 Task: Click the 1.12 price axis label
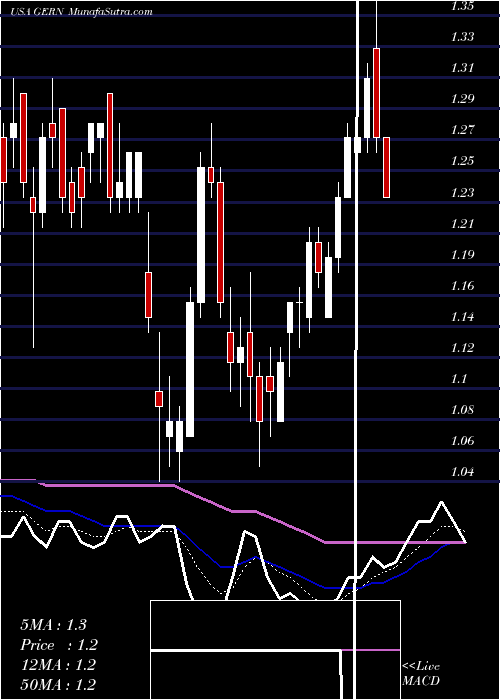[x=462, y=347]
